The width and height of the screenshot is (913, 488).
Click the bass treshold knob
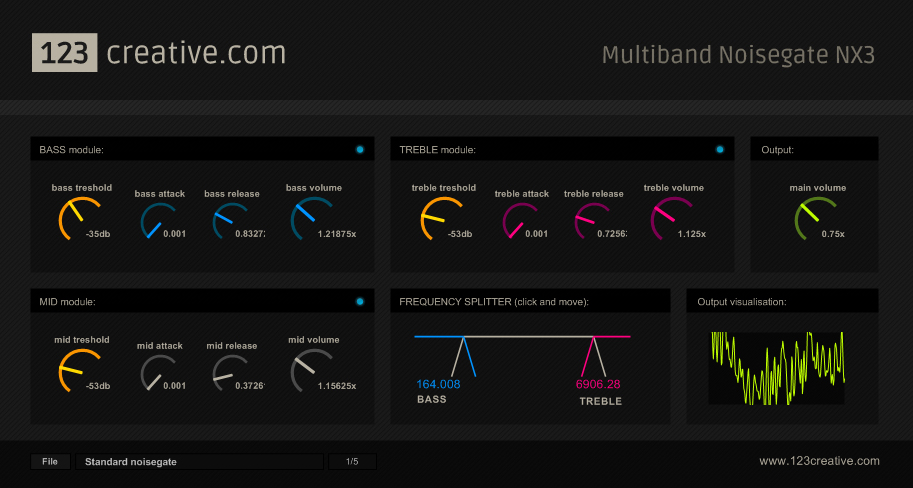80,218
